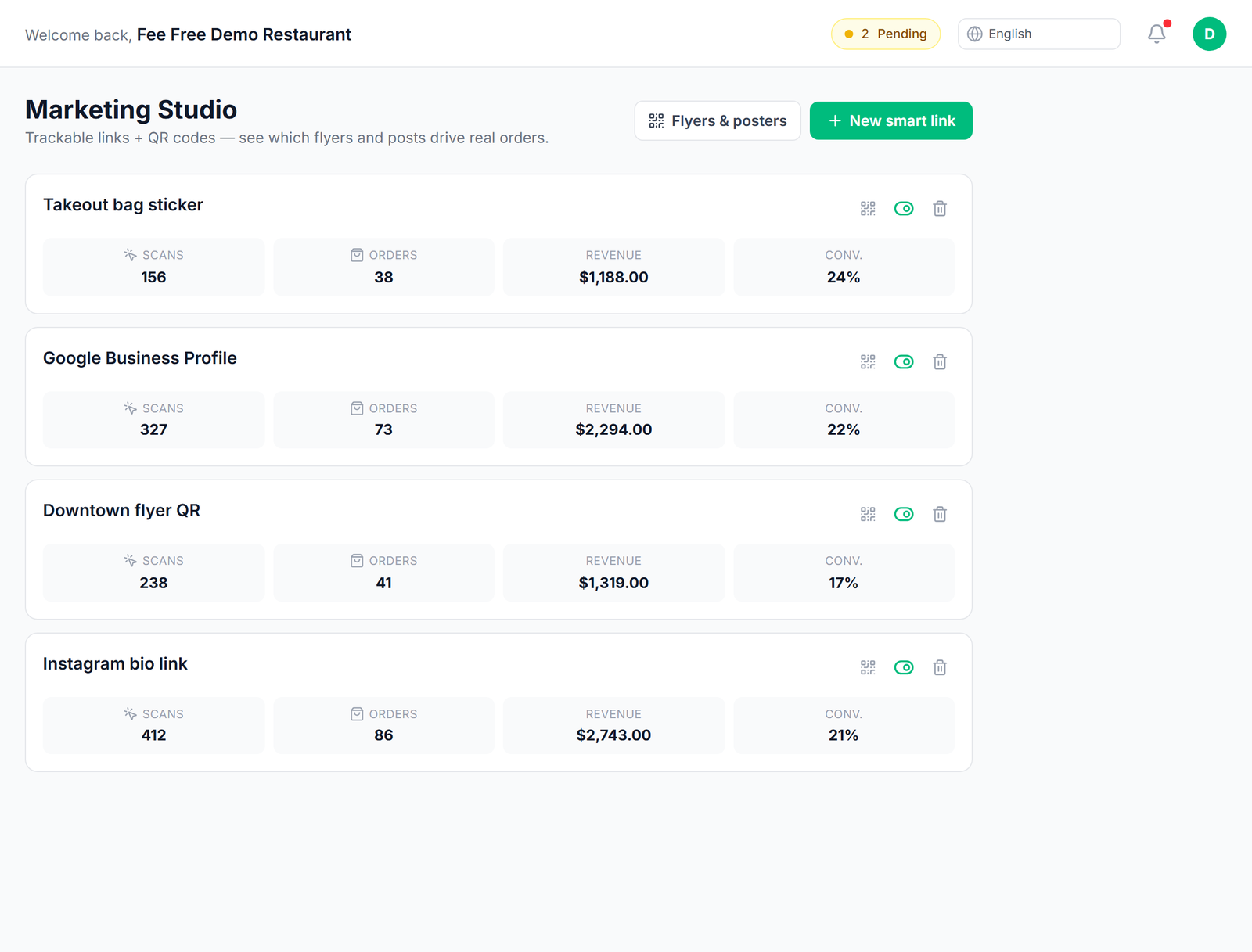The height and width of the screenshot is (952, 1252).
Task: Click the 156 scans value
Action: click(x=153, y=277)
